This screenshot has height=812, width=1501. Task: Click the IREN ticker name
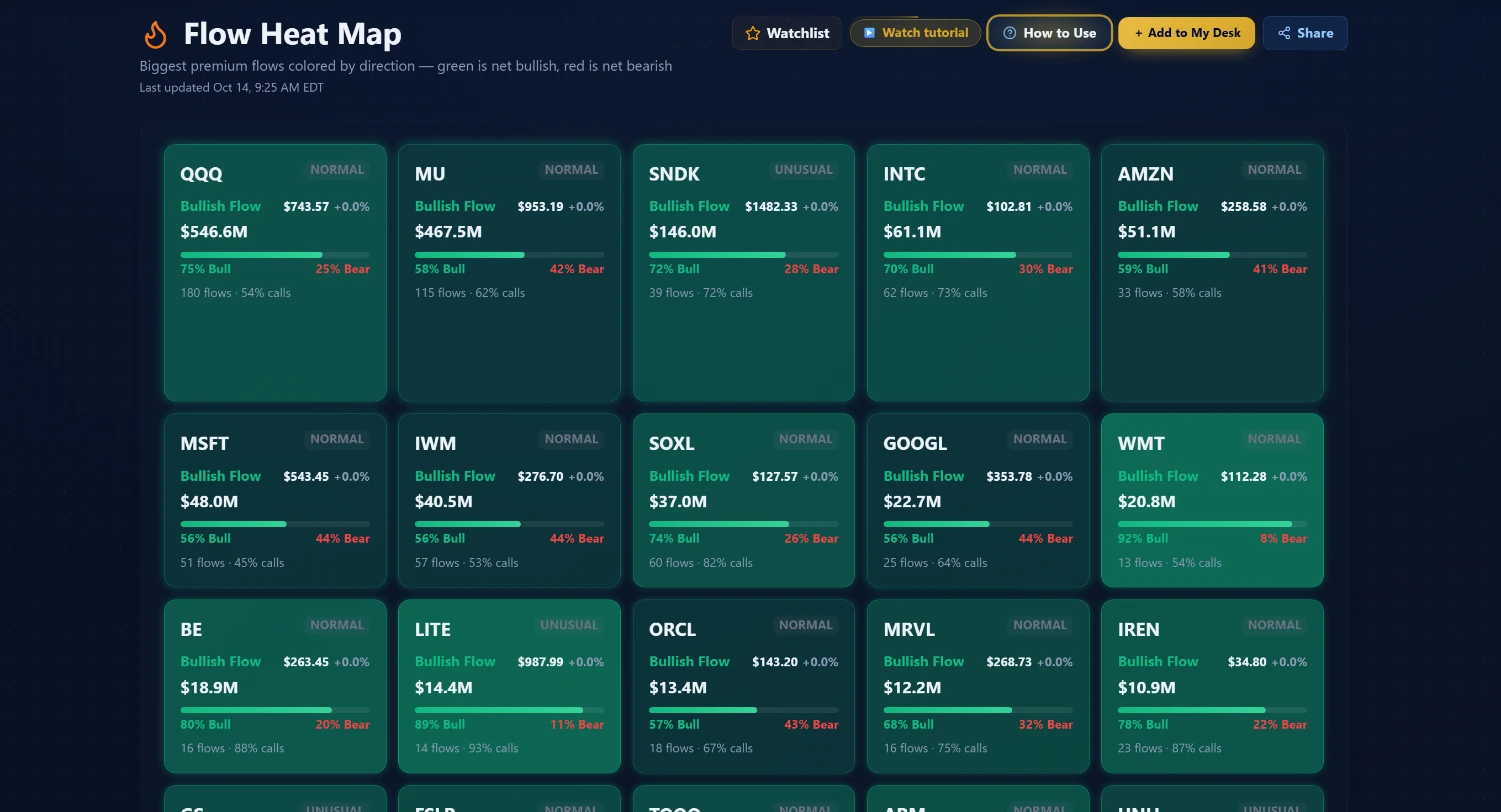coord(1139,630)
